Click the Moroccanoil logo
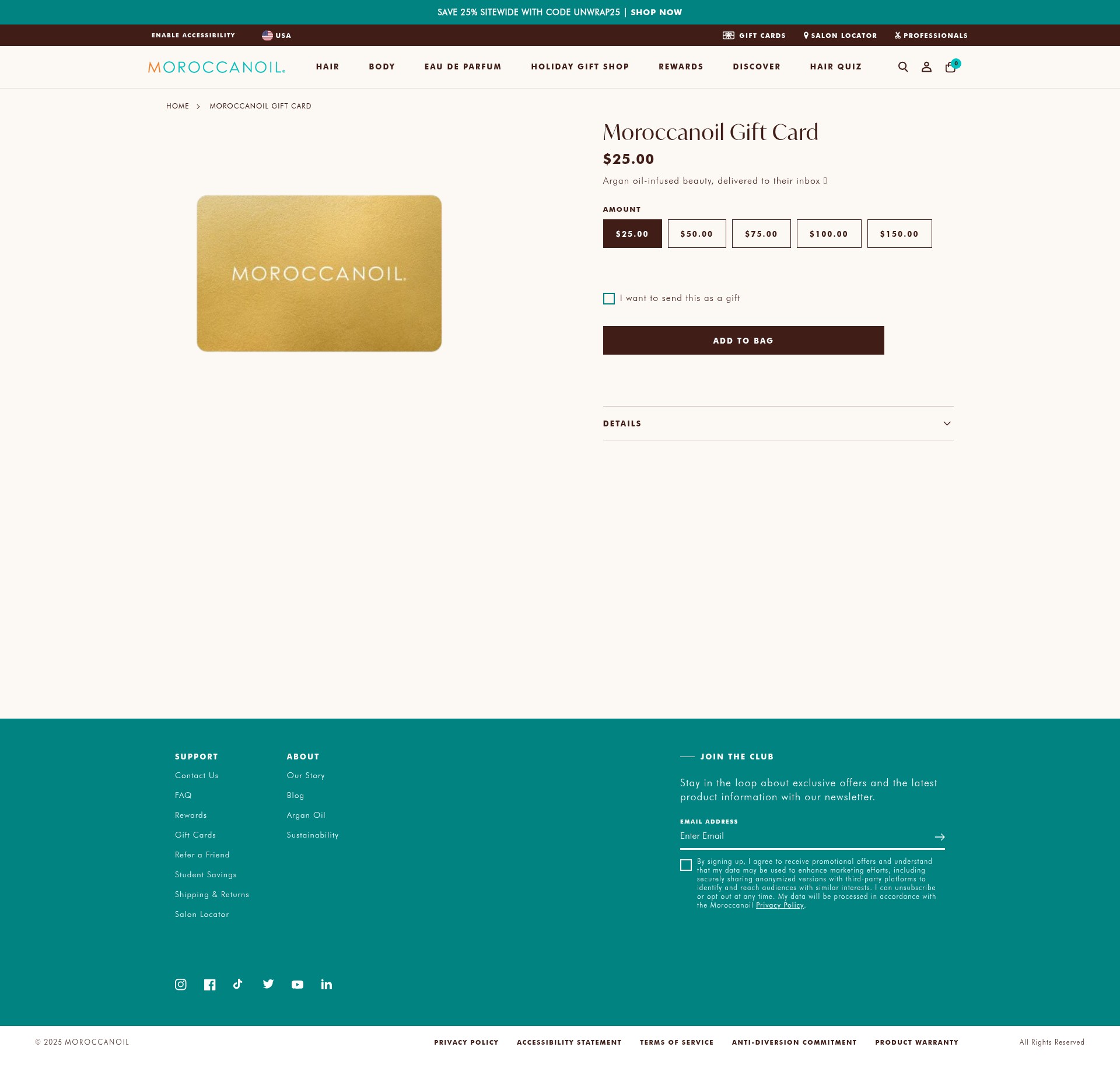 tap(216, 67)
